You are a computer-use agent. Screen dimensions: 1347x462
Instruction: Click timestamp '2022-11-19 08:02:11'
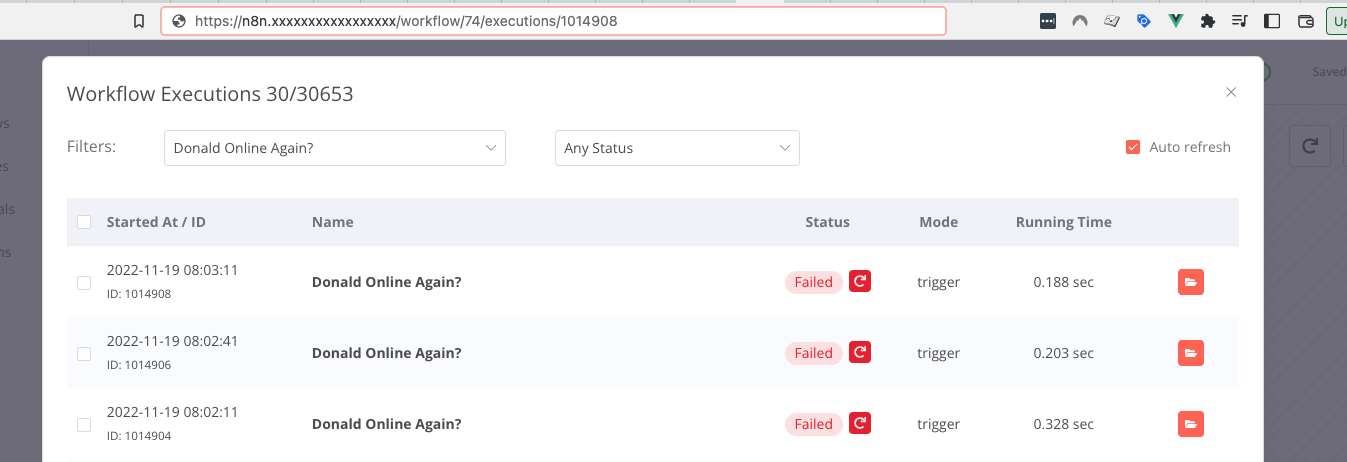(x=172, y=412)
